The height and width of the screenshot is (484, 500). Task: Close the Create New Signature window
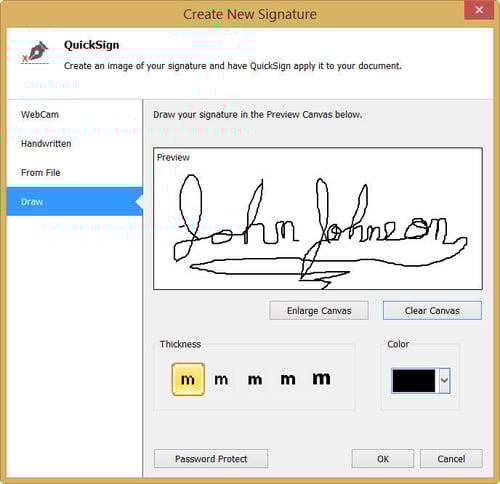point(479,10)
